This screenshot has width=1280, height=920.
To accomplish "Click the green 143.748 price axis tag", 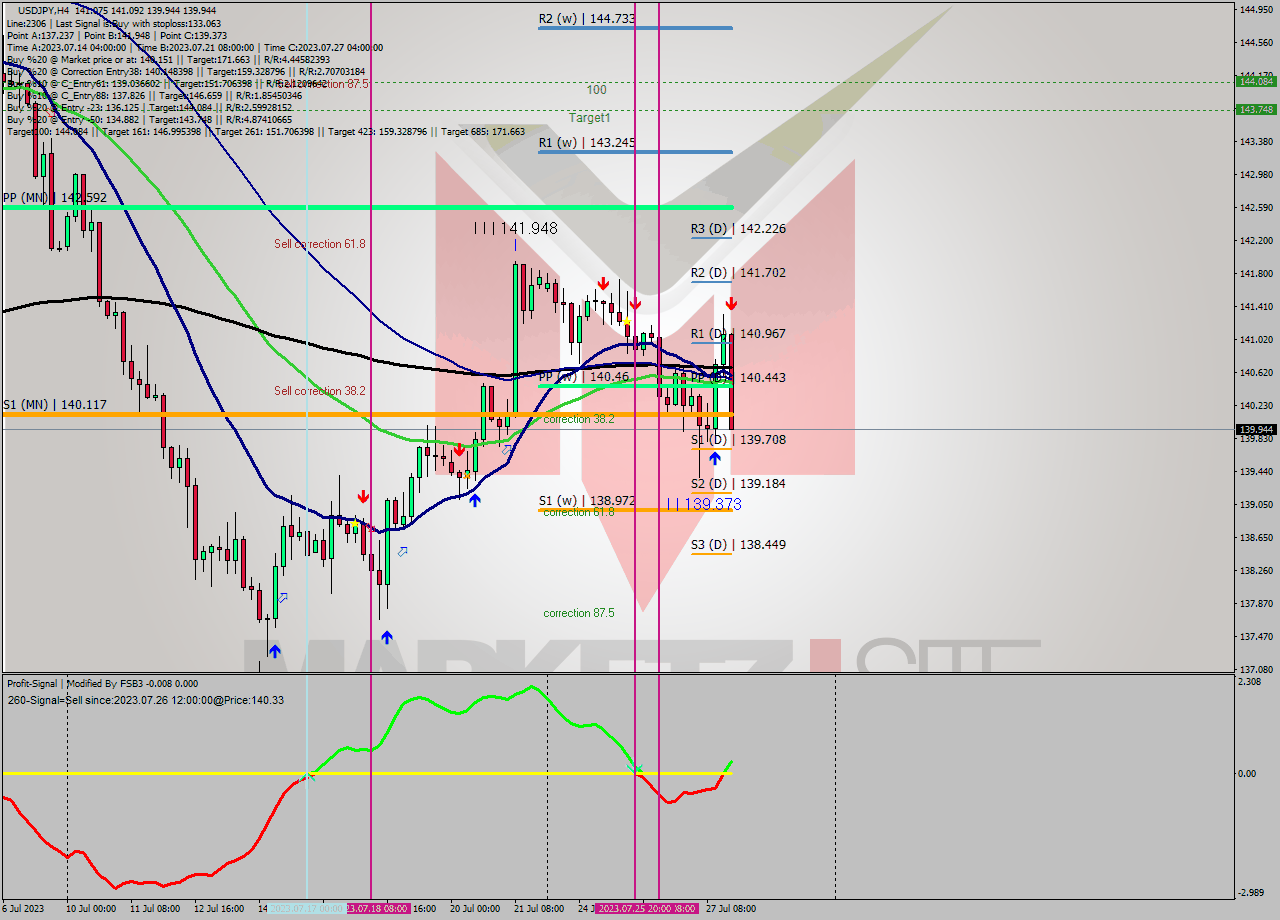I will tap(1256, 110).
